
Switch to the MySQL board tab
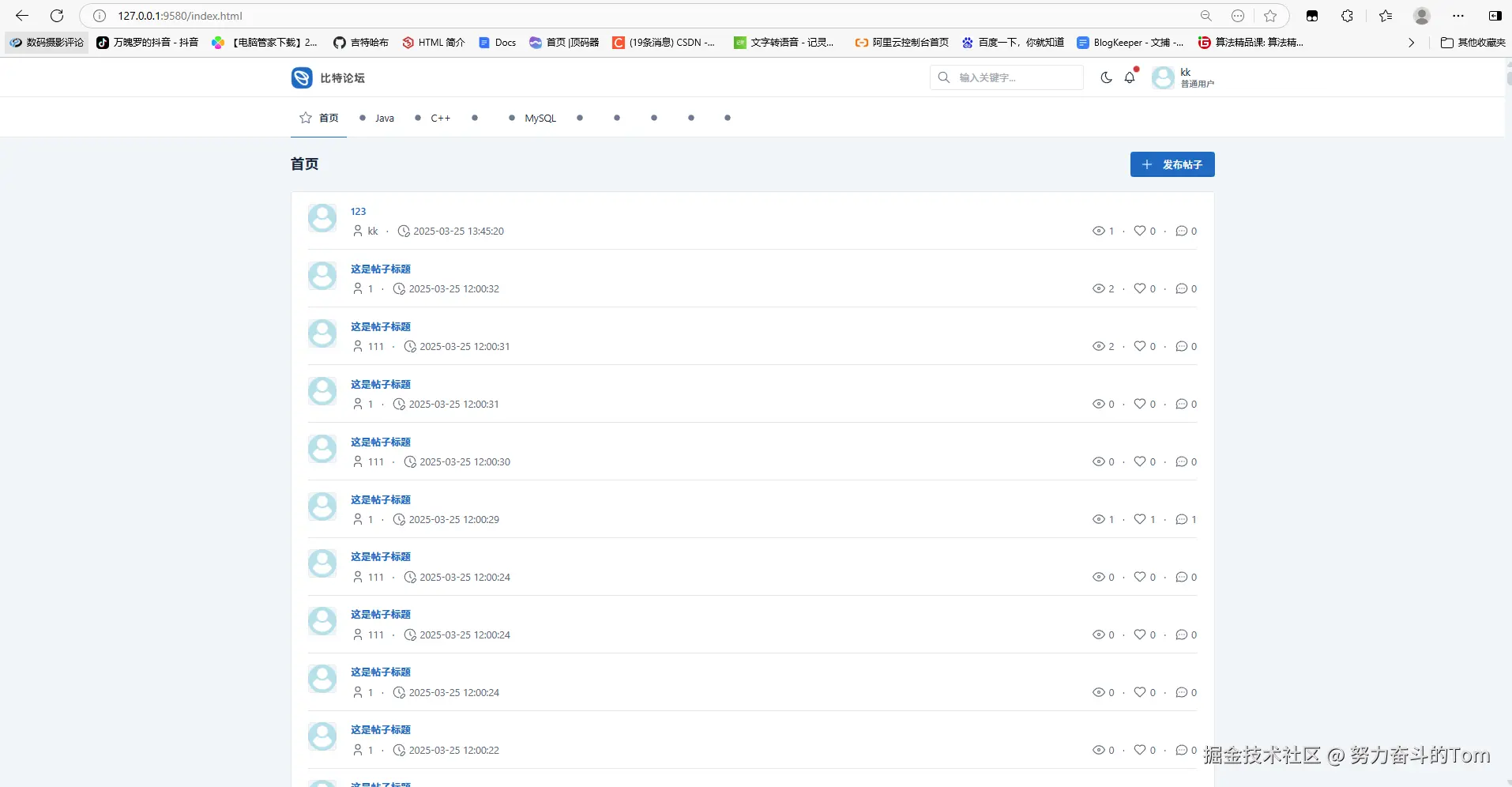(532, 118)
